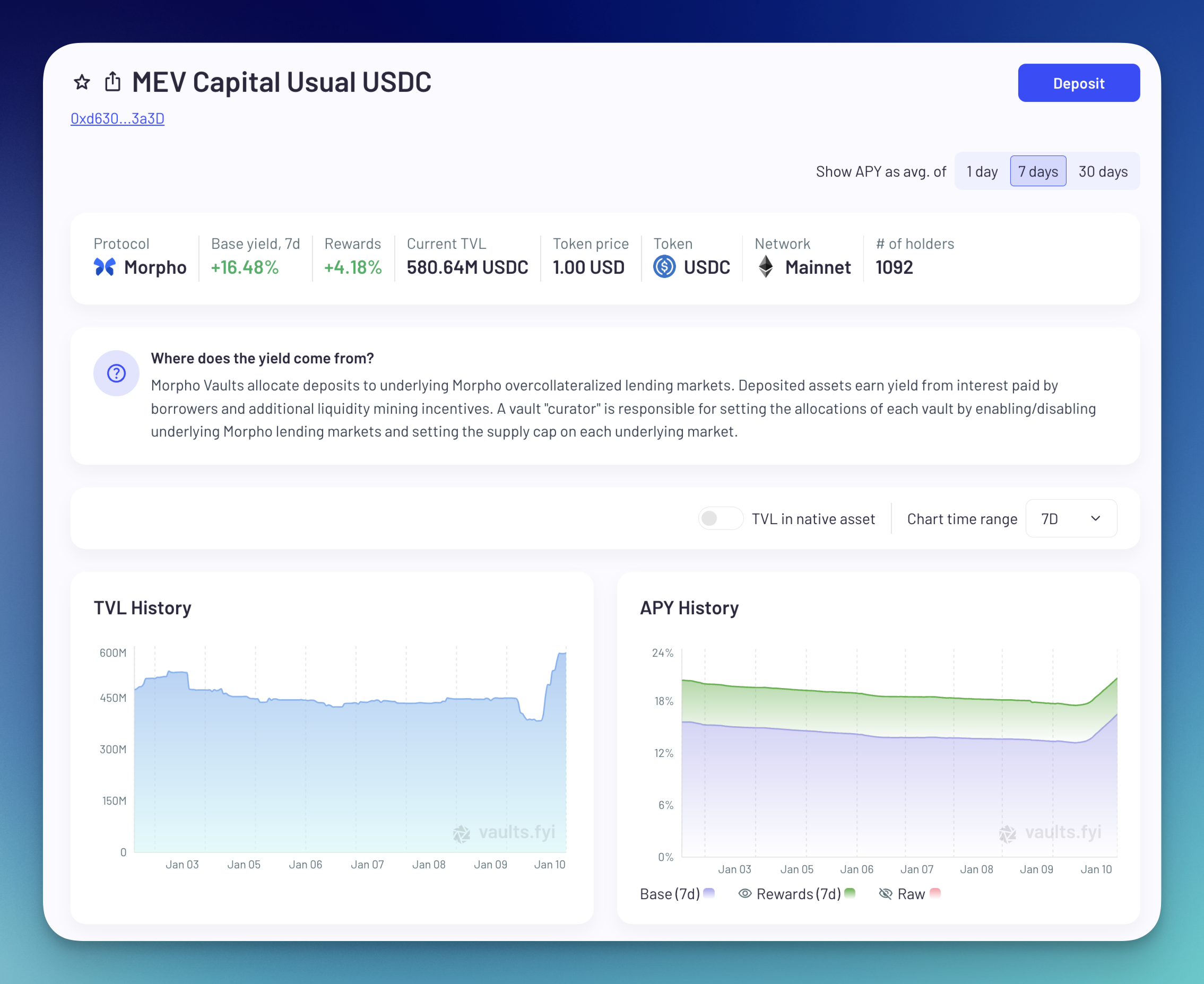Show the Raw series via the crossed eye icon

pos(886,893)
